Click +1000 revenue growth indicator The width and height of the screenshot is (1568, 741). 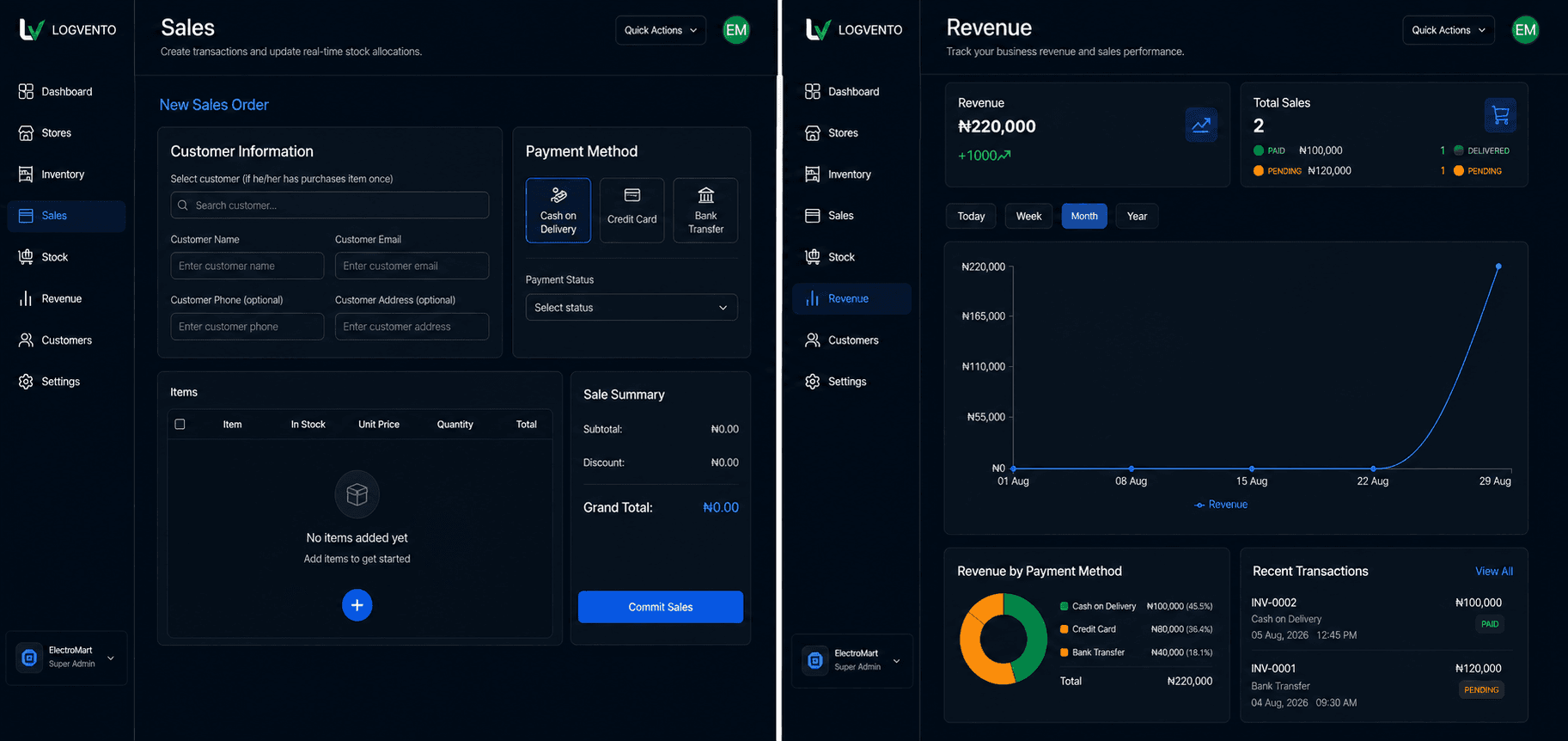pos(985,156)
